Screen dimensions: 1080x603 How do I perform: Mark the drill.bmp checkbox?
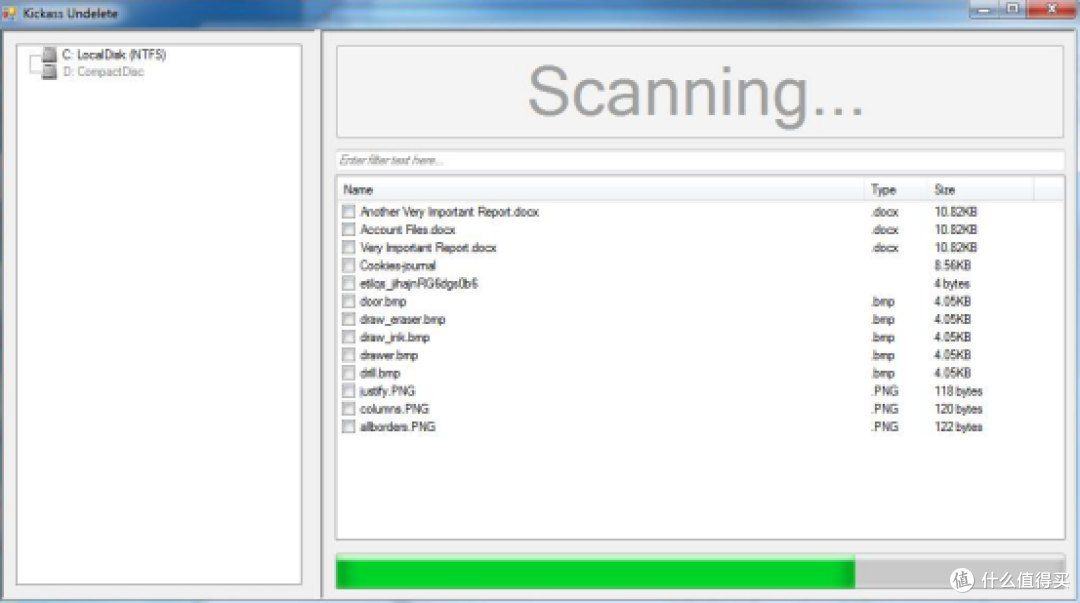[x=349, y=373]
